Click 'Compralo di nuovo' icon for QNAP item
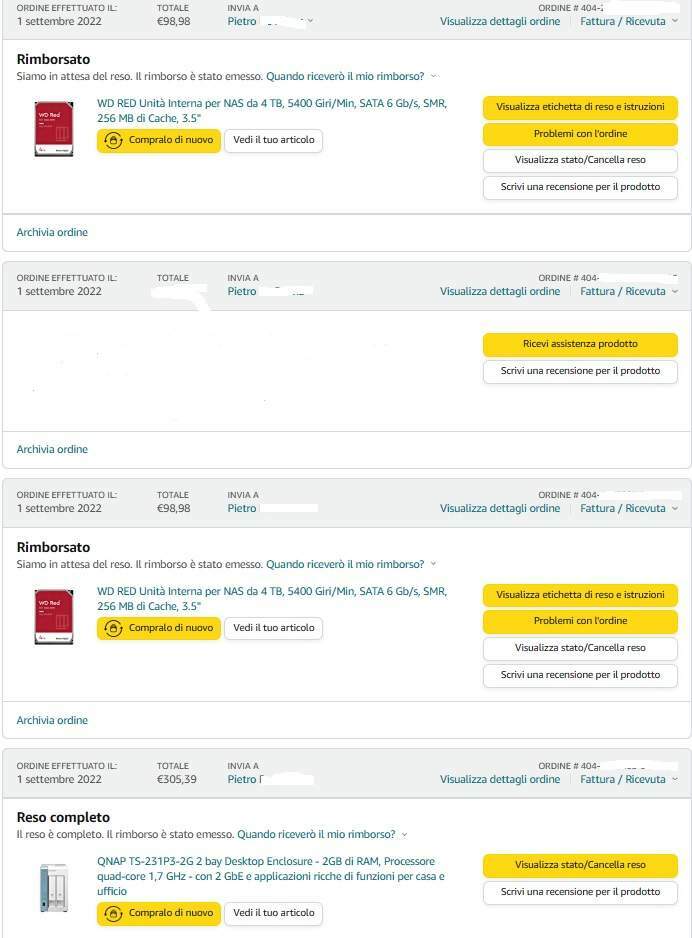The image size is (692, 938). [x=113, y=913]
